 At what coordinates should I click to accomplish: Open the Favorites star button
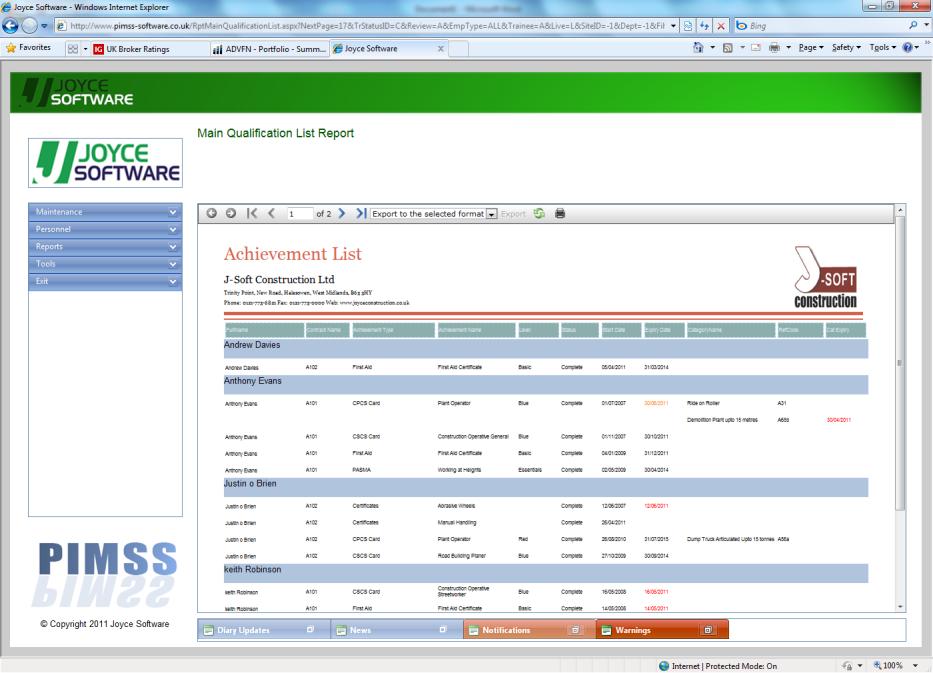click(x=28, y=48)
